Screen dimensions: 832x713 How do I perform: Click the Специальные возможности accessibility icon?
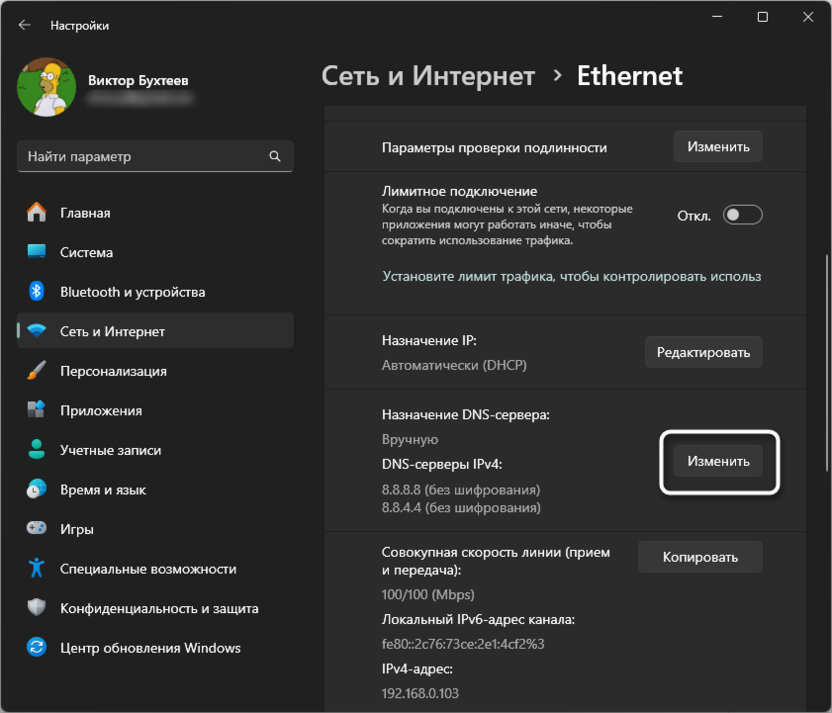[x=37, y=569]
